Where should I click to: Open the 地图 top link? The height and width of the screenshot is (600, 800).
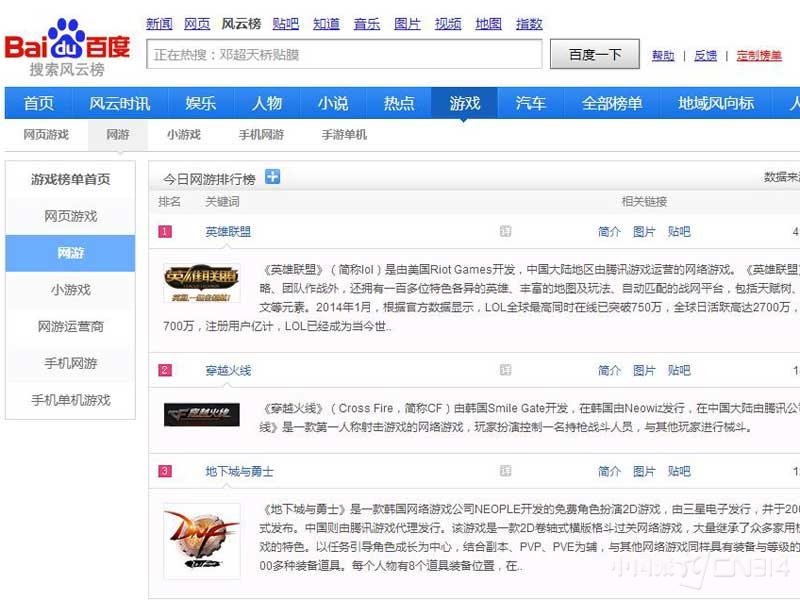pyautogui.click(x=488, y=24)
